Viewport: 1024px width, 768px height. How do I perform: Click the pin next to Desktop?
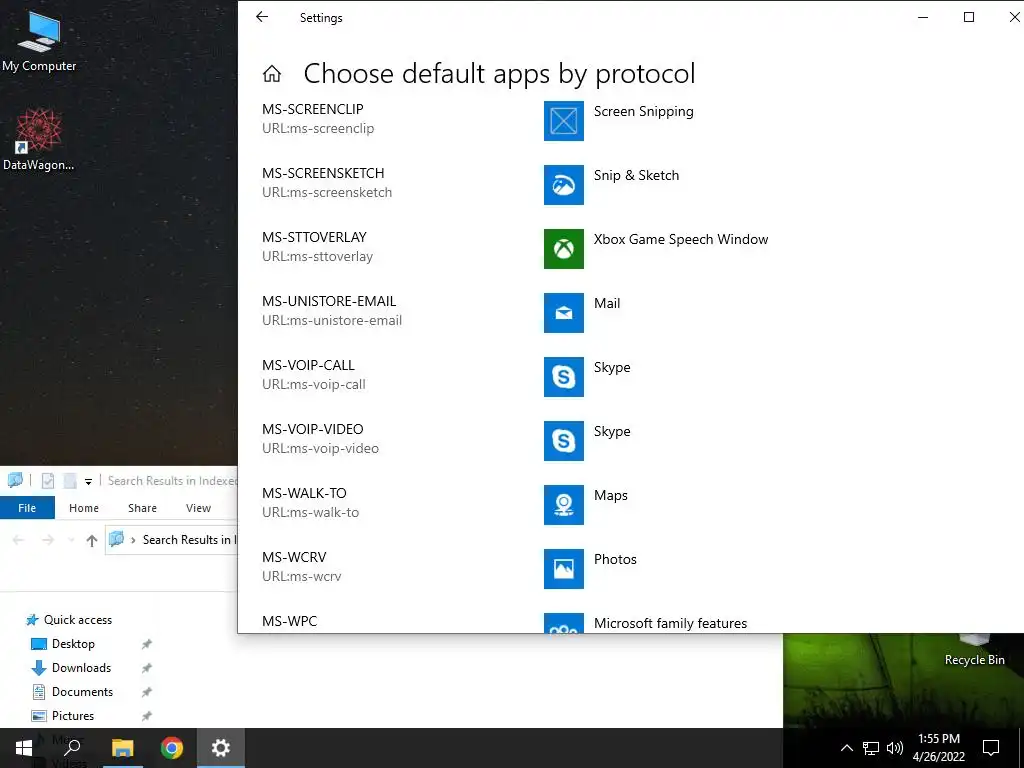146,645
